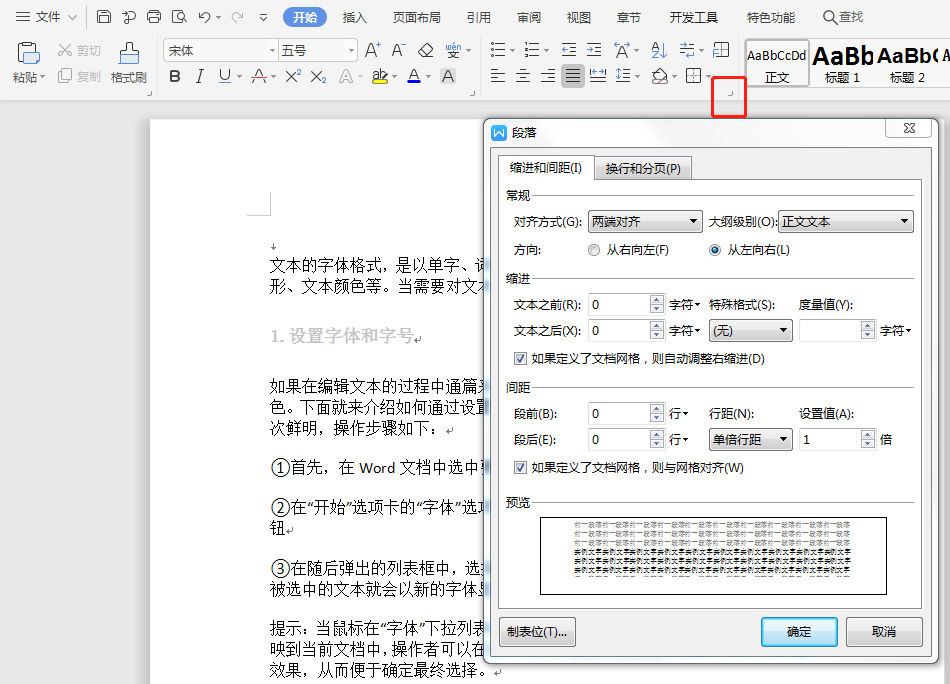Screen dimensions: 950x684
Task: Click the character shading A icon
Action: [448, 76]
